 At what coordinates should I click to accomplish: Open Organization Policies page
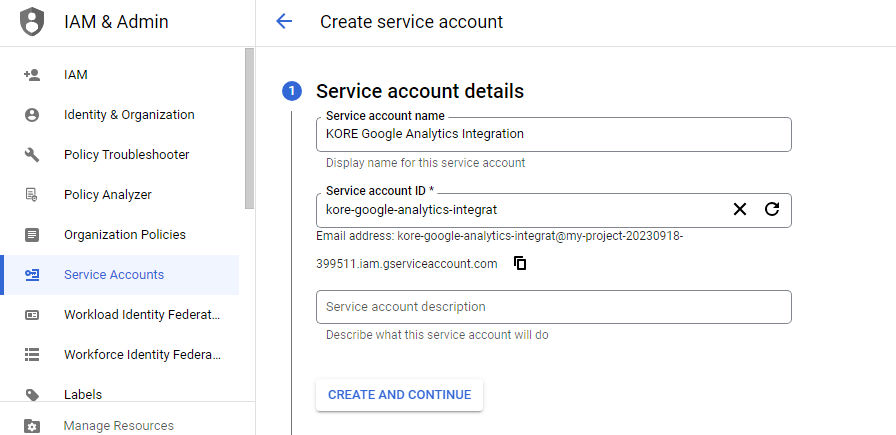pos(125,235)
